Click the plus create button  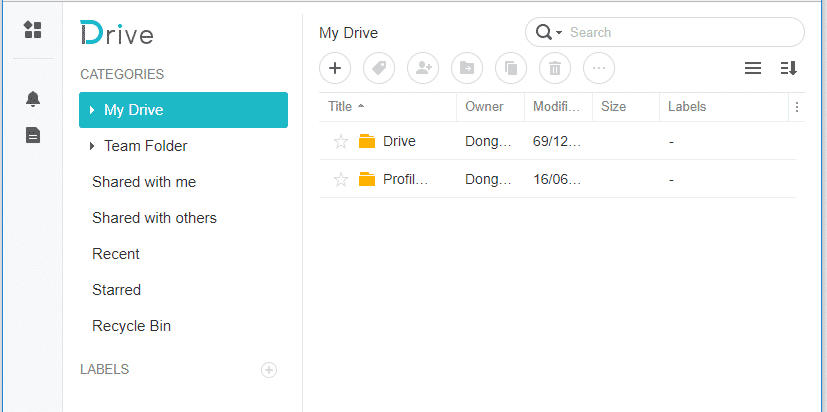click(x=335, y=68)
